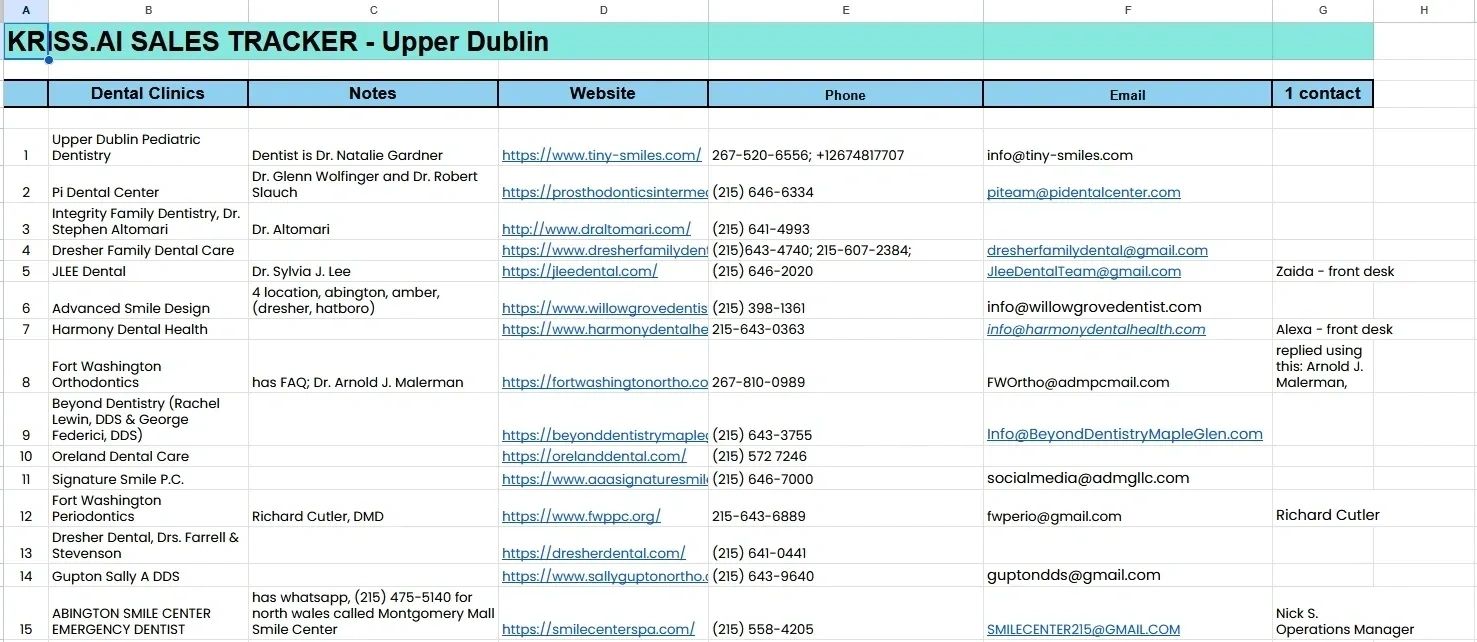Screen dimensions: 1477x642
Task: Select column B header
Action: click(x=148, y=10)
